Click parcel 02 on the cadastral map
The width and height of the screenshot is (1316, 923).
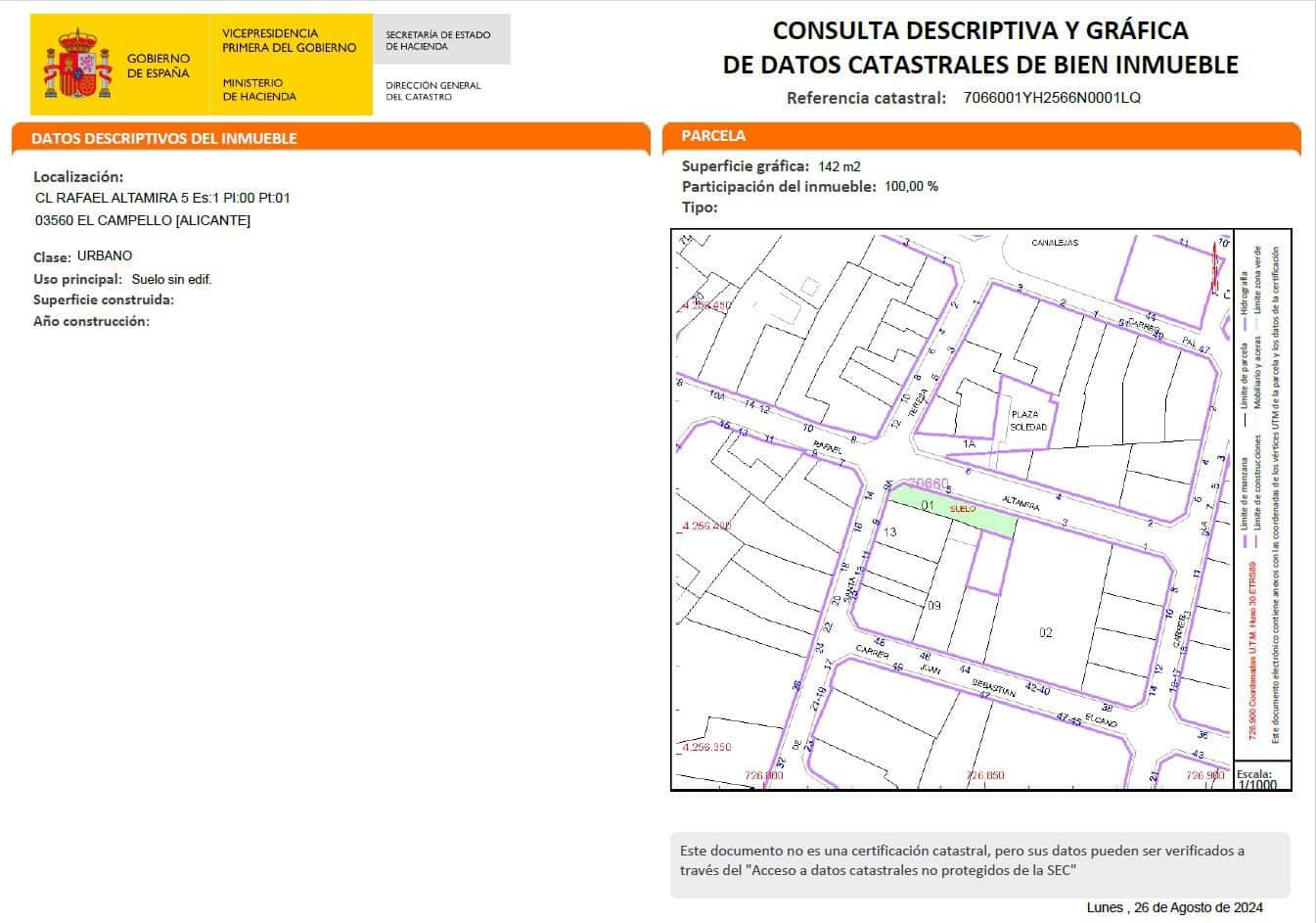click(x=1046, y=633)
